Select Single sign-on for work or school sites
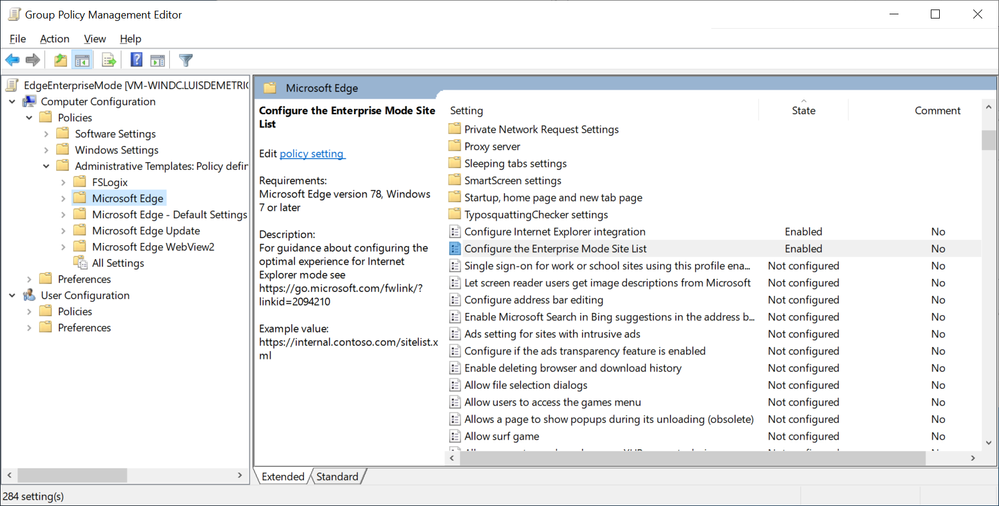The width and height of the screenshot is (999, 506). [x=607, y=266]
